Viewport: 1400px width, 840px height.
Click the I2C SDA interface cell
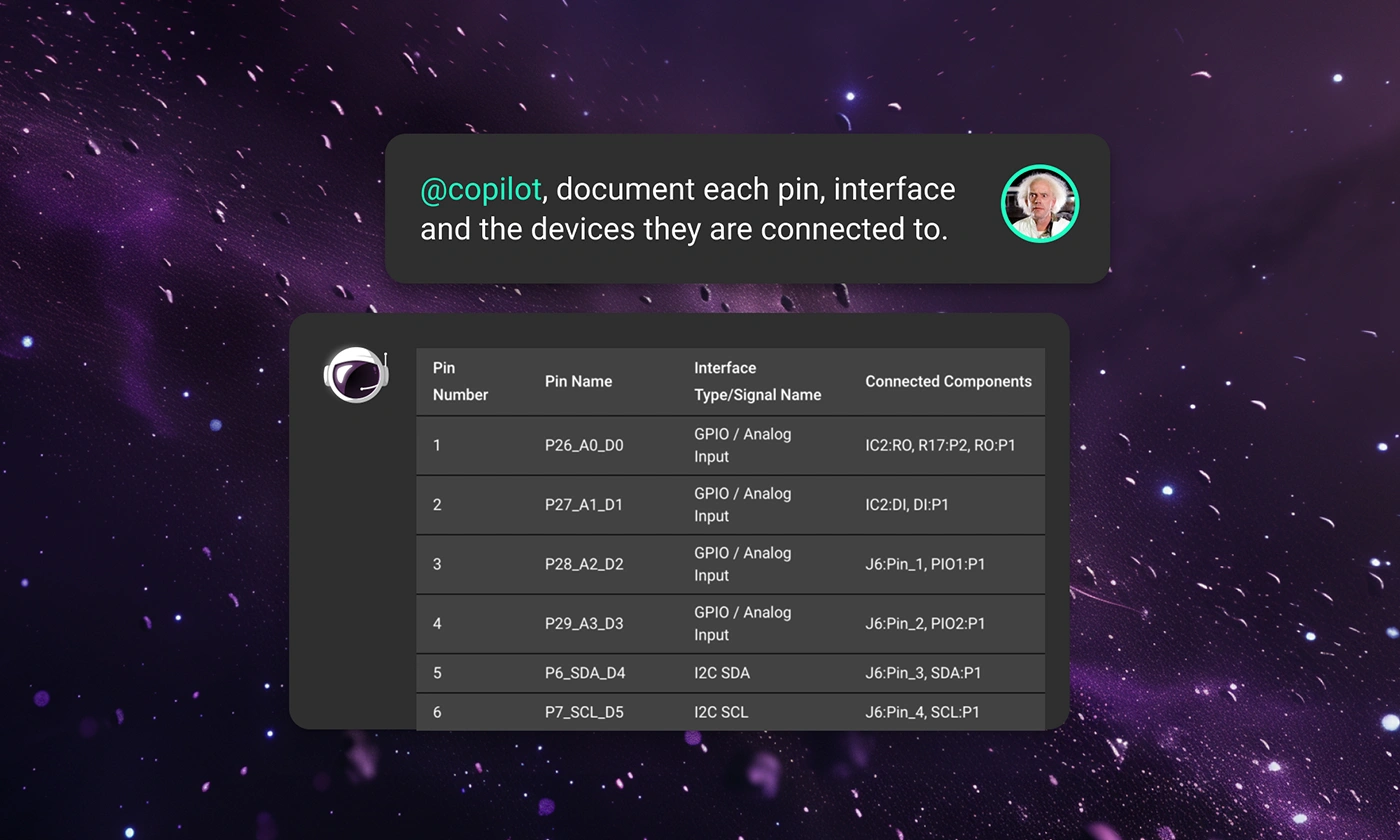pyautogui.click(x=722, y=673)
